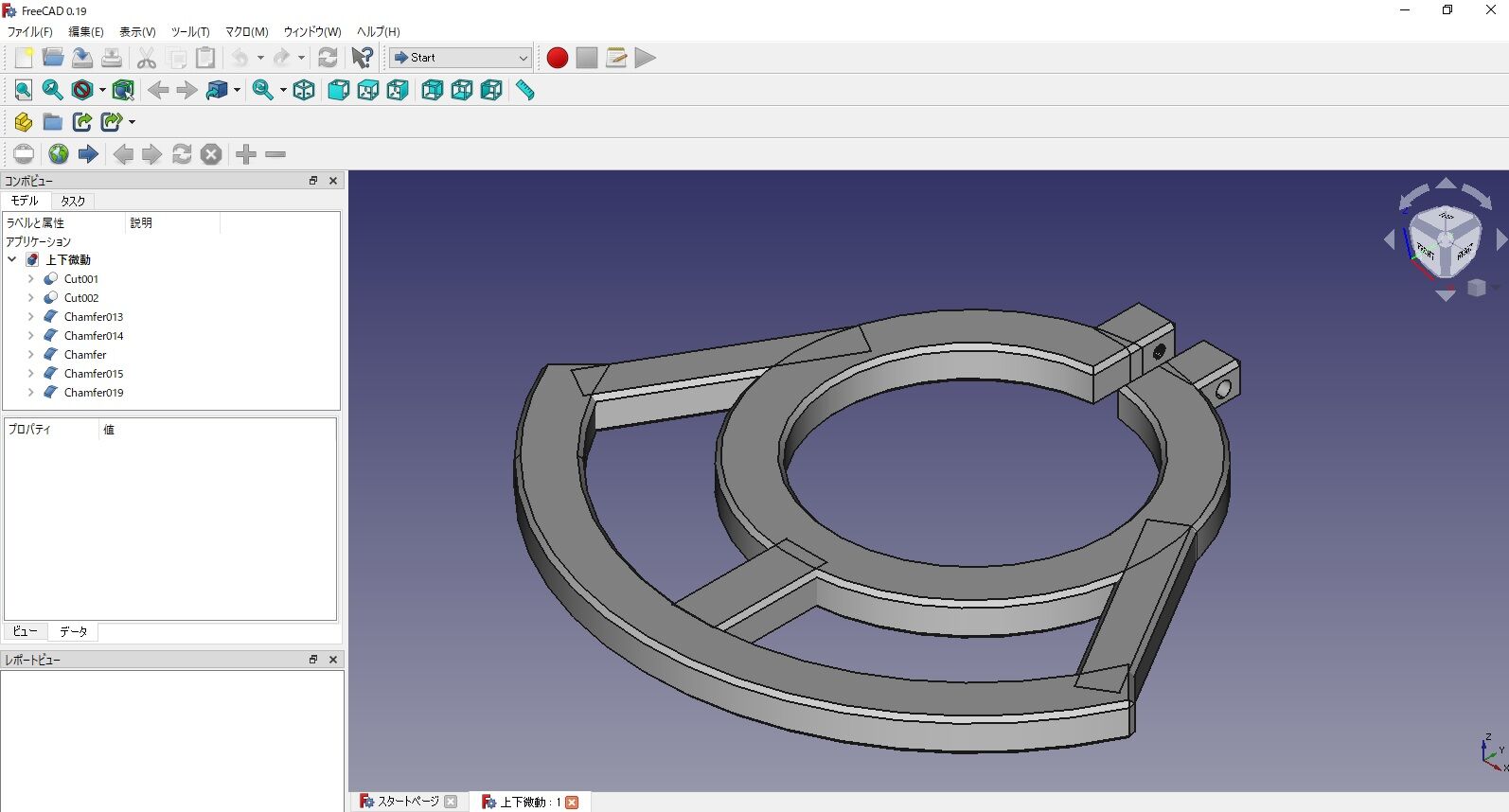Click the red macro record button

coord(558,58)
